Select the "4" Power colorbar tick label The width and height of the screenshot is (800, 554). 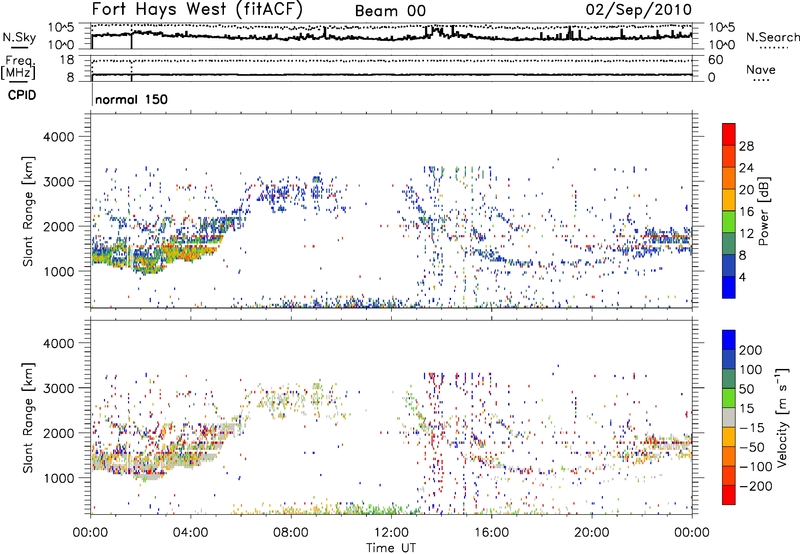[742, 277]
